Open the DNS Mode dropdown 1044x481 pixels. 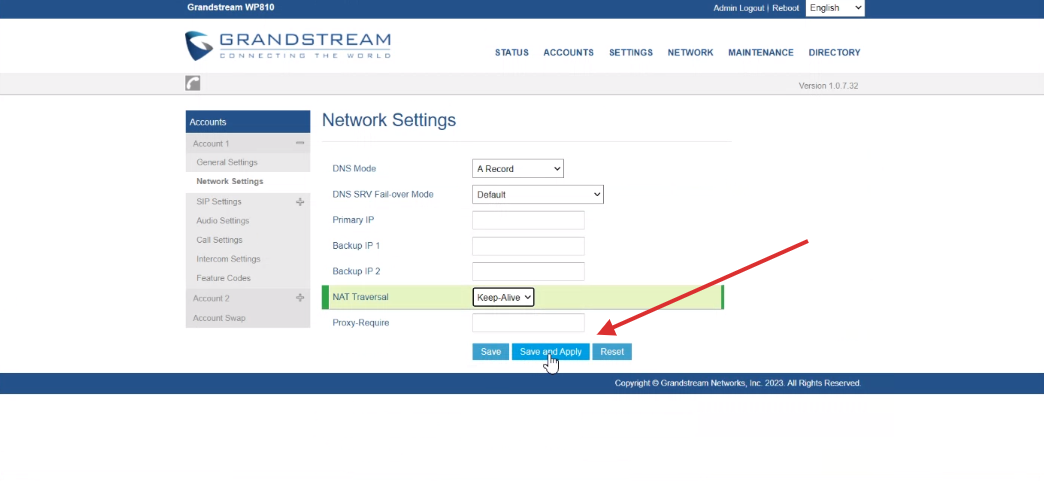(518, 169)
